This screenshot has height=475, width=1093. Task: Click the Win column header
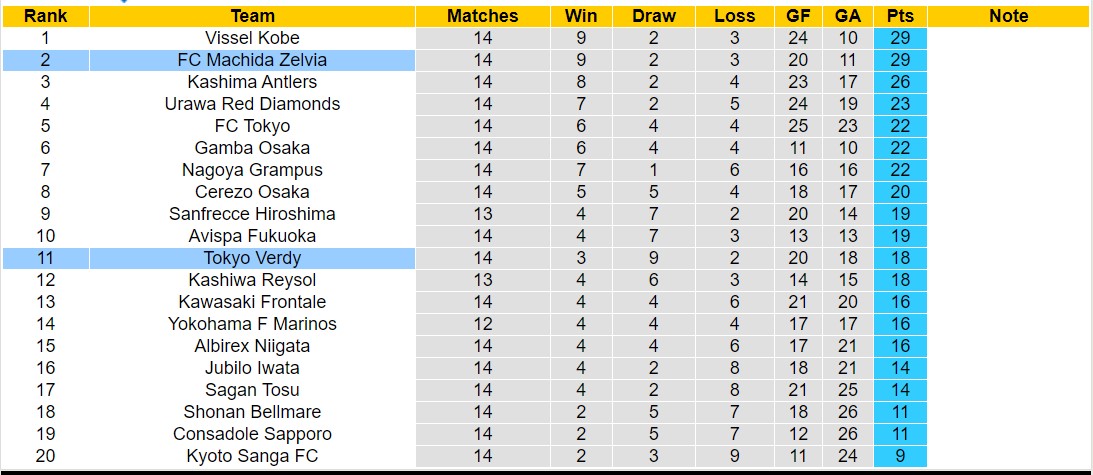[x=581, y=16]
